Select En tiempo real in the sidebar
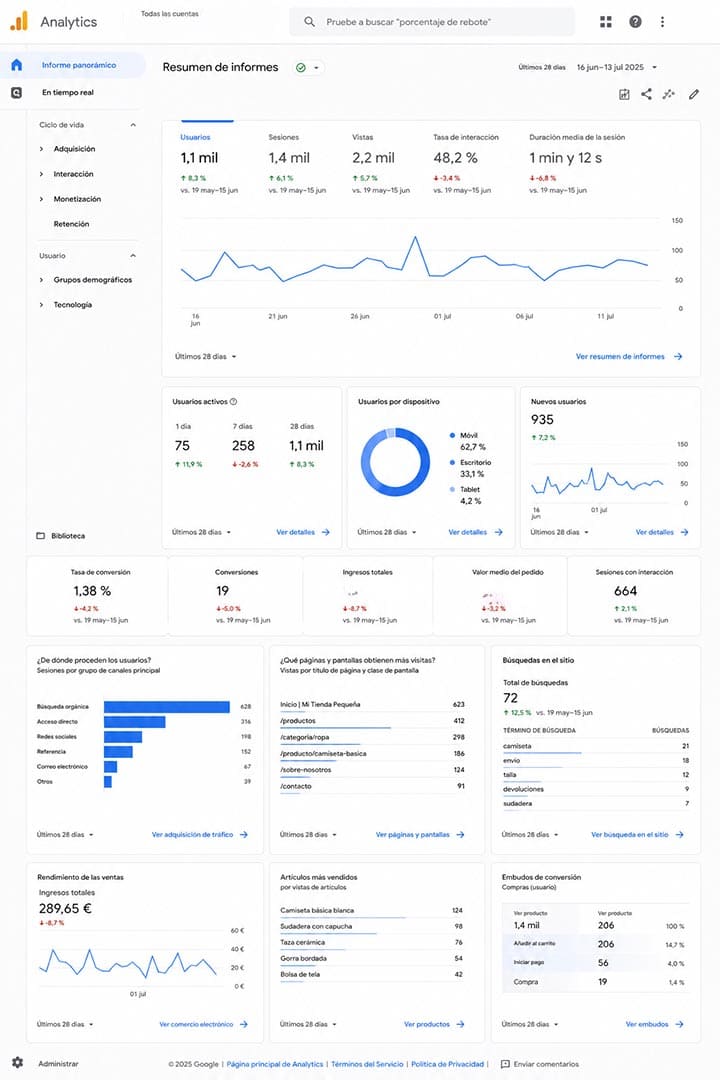This screenshot has width=720, height=1080. 68,92
